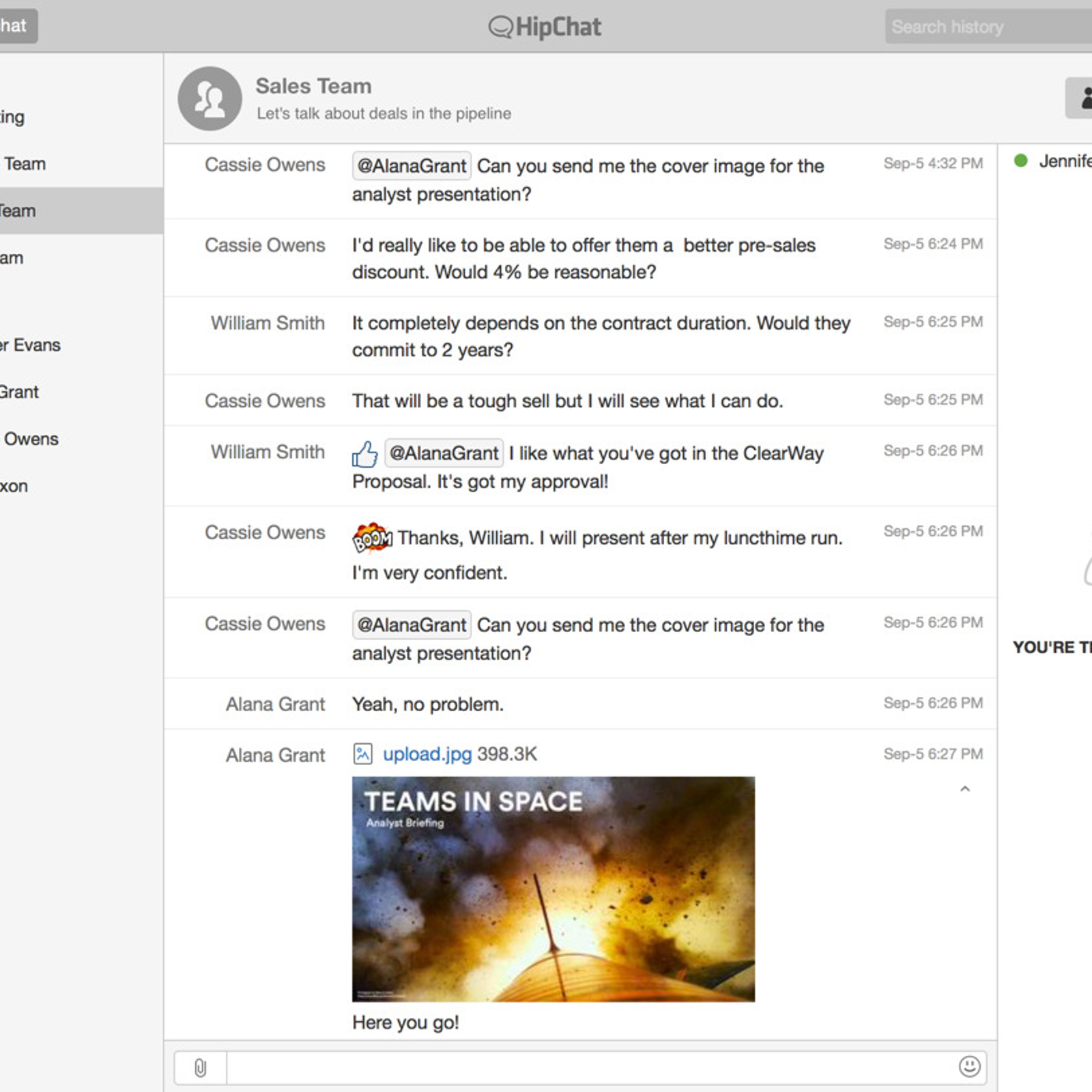This screenshot has width=1092, height=1092.
Task: Click the paperclip attachment icon
Action: pos(200,1067)
